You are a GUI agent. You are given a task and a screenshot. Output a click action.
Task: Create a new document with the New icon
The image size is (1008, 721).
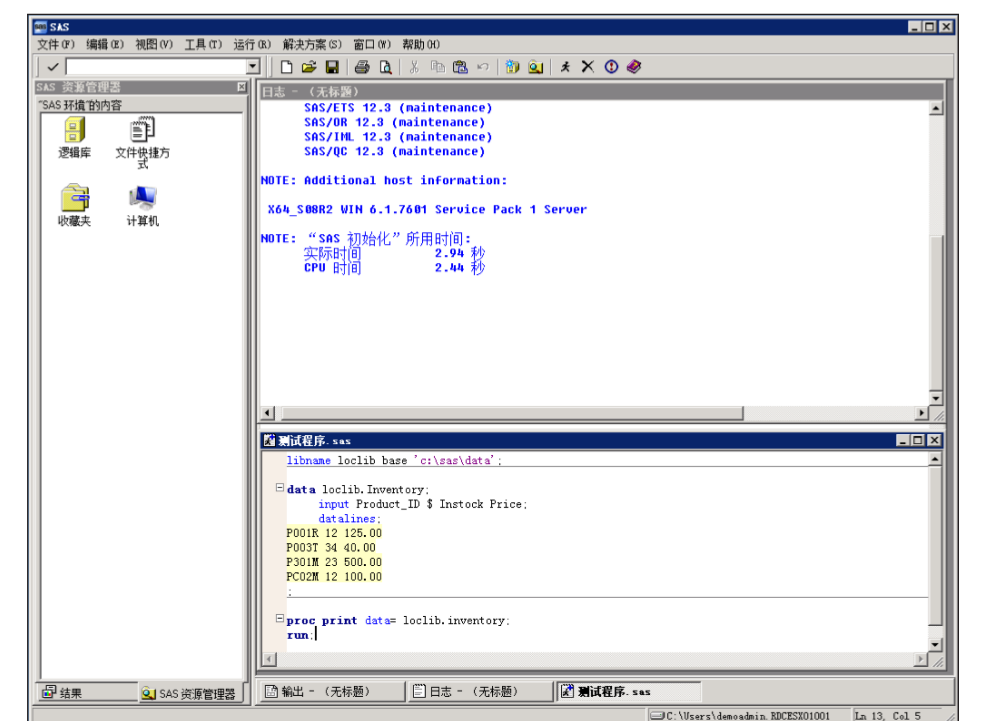[x=287, y=67]
